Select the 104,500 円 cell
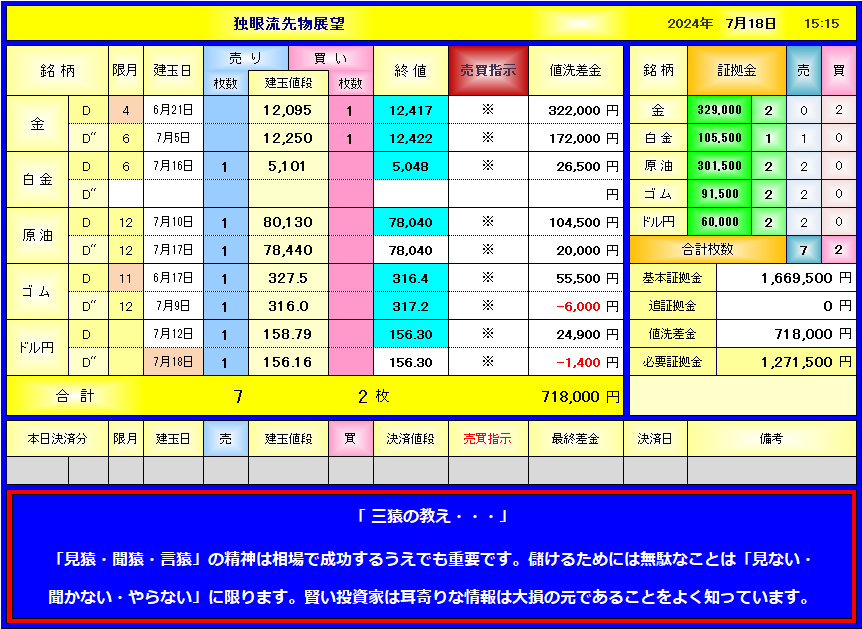Image resolution: width=862 pixels, height=629 pixels. click(x=576, y=222)
